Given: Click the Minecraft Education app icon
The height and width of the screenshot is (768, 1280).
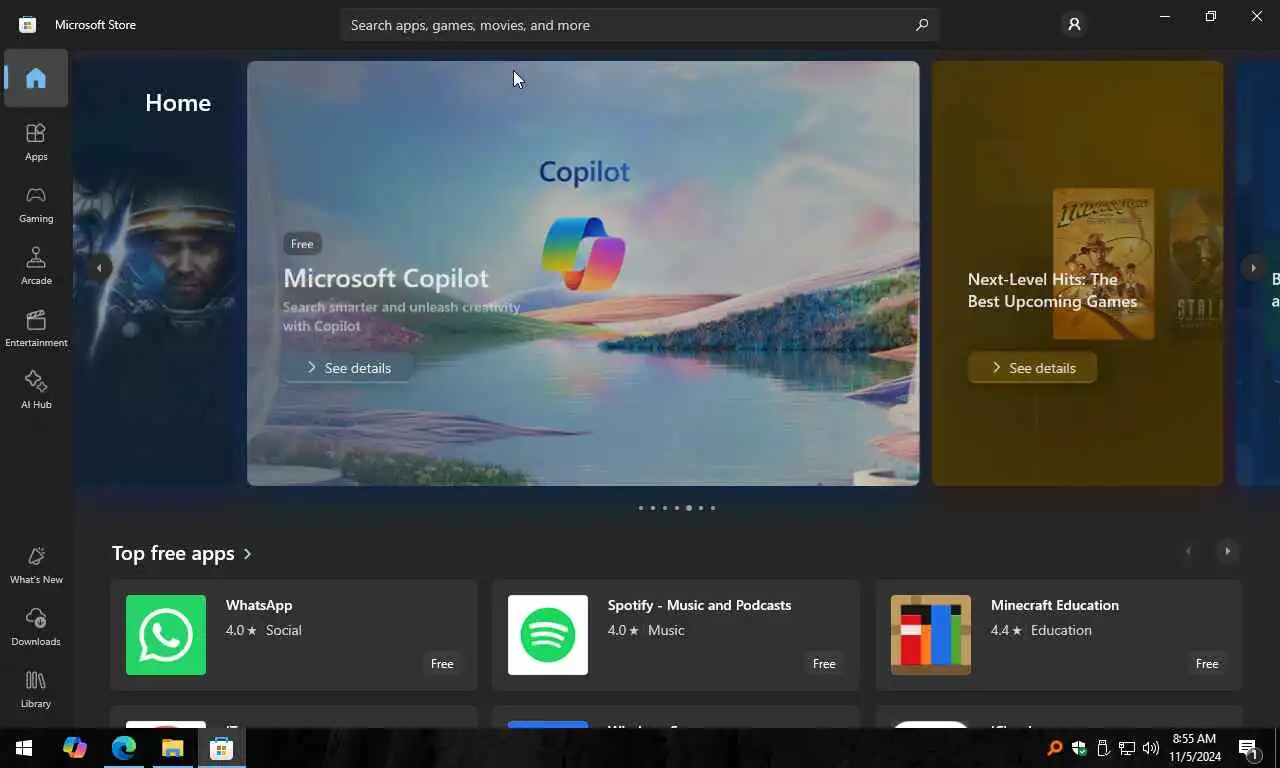Looking at the screenshot, I should 931,635.
